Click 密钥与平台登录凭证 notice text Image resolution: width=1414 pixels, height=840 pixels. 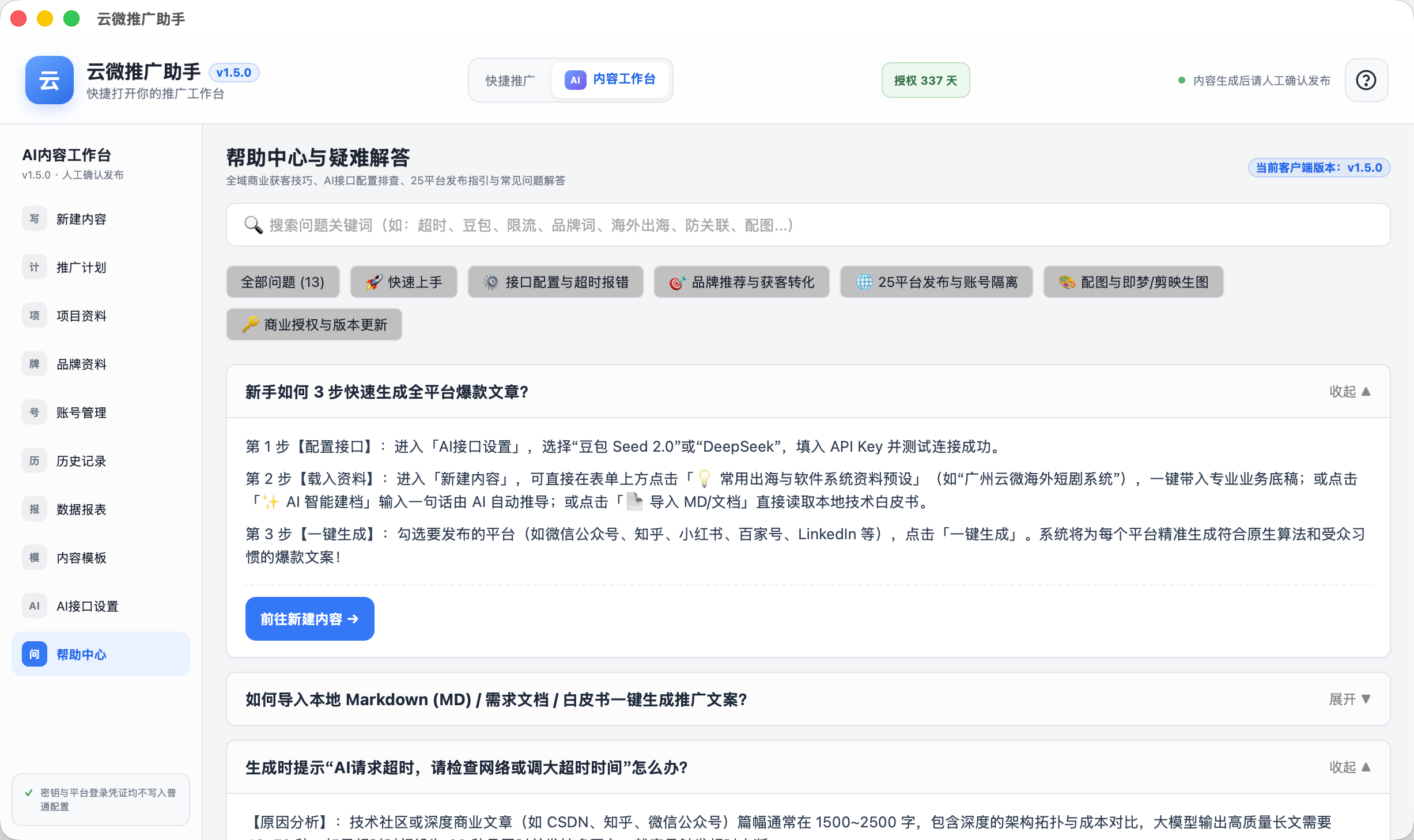coord(108,800)
